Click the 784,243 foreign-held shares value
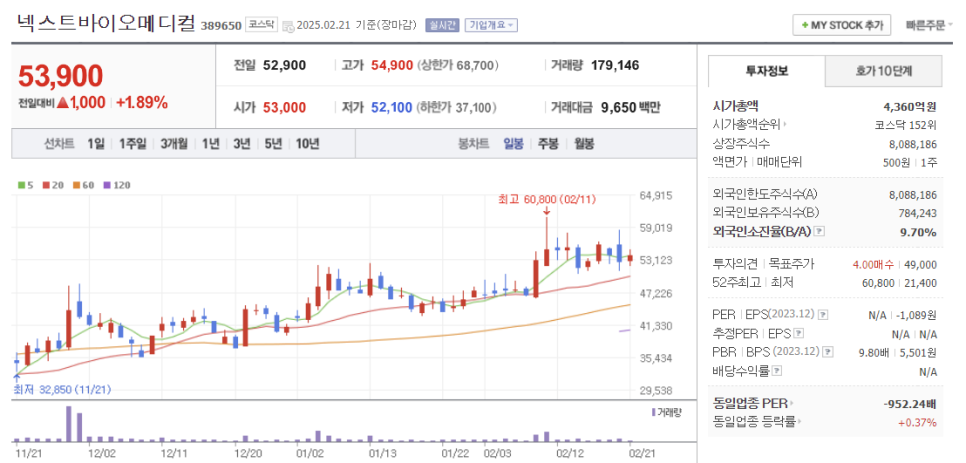 tap(917, 213)
